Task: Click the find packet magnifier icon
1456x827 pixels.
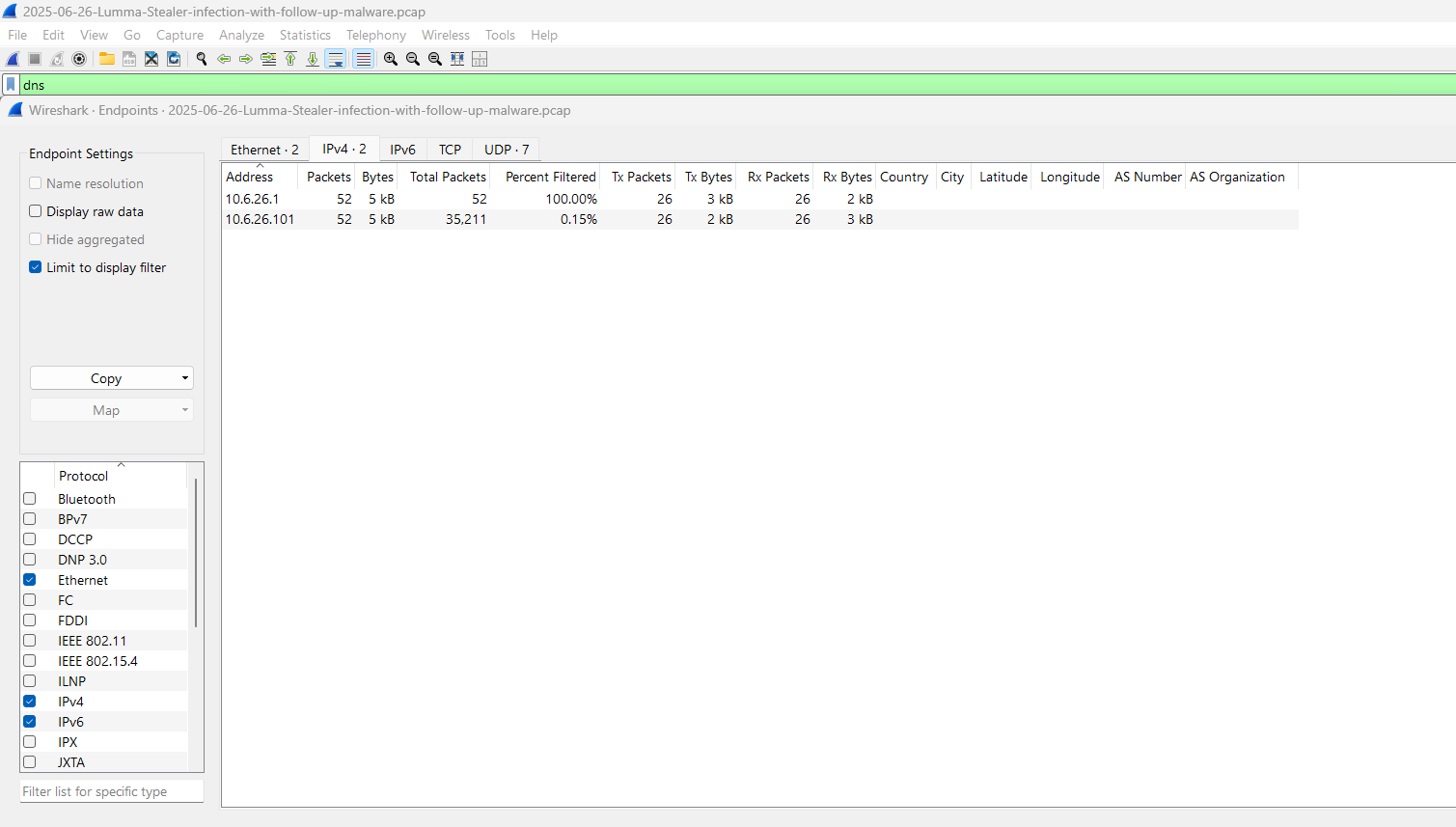Action: (x=202, y=59)
